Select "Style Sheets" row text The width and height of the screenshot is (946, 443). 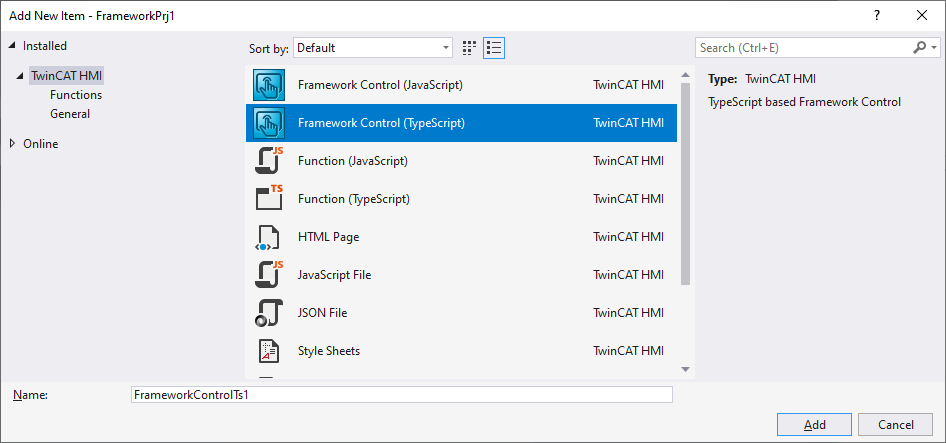pos(329,351)
